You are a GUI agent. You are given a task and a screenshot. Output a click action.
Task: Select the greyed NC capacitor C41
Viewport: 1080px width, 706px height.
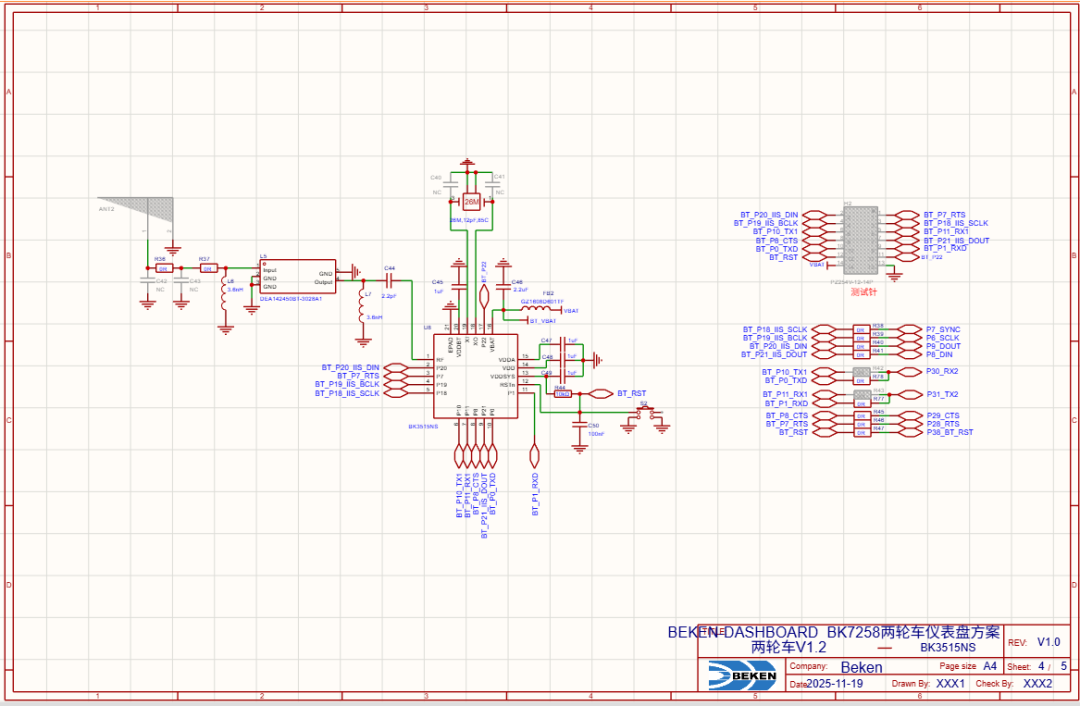[x=492, y=185]
